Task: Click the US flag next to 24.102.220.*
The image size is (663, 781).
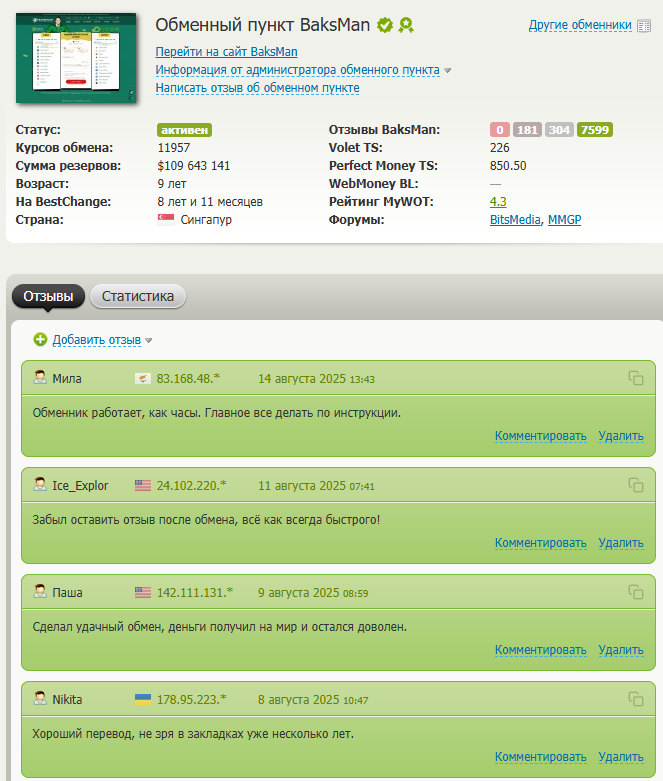Action: (143, 486)
